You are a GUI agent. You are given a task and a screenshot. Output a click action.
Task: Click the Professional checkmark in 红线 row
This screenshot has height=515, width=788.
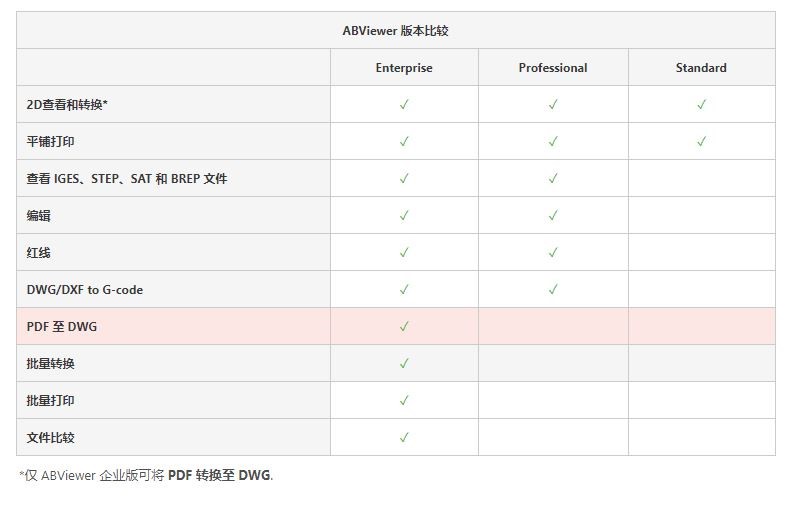click(x=553, y=252)
